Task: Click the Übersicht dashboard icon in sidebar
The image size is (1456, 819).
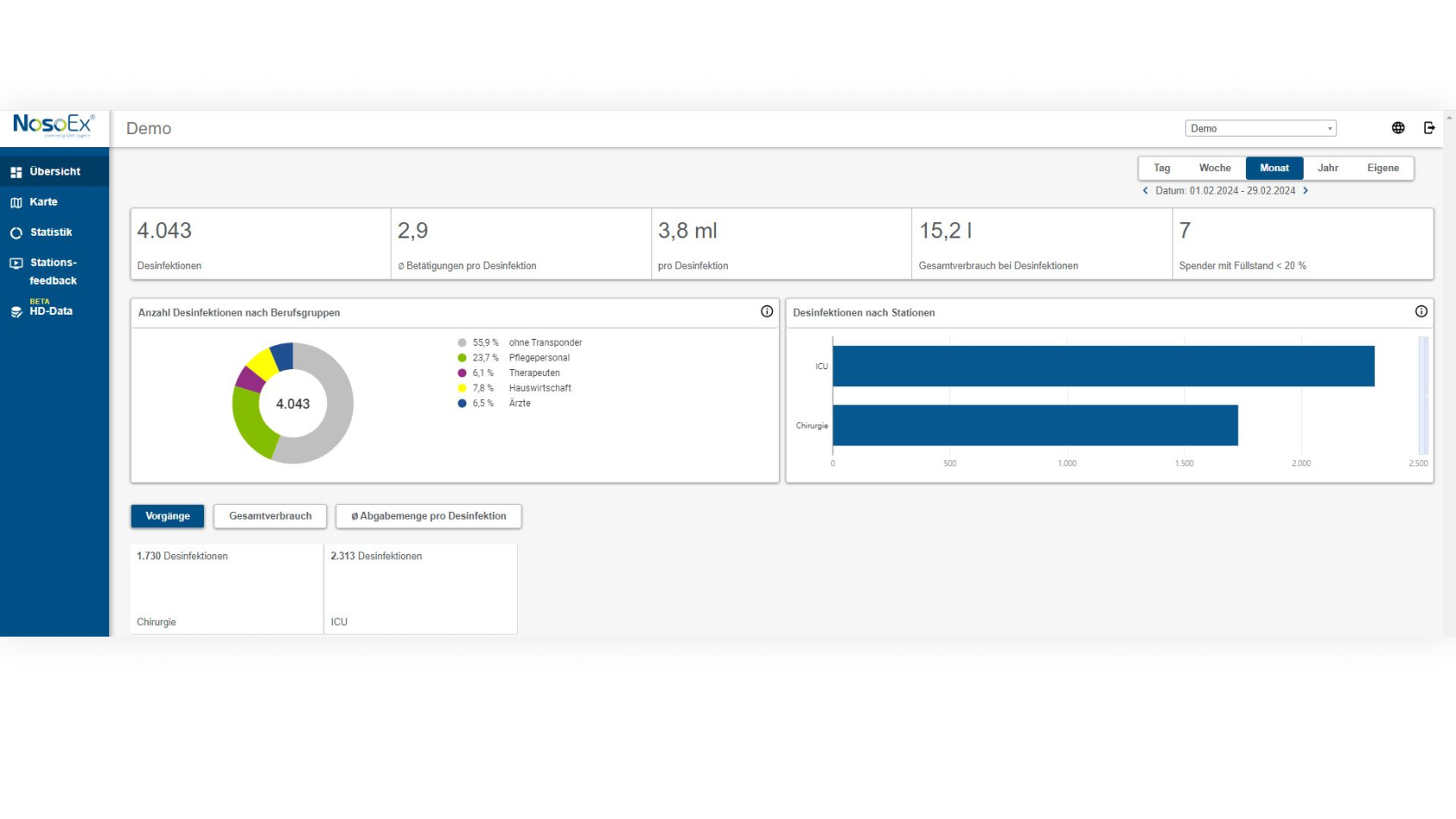Action: (16, 172)
